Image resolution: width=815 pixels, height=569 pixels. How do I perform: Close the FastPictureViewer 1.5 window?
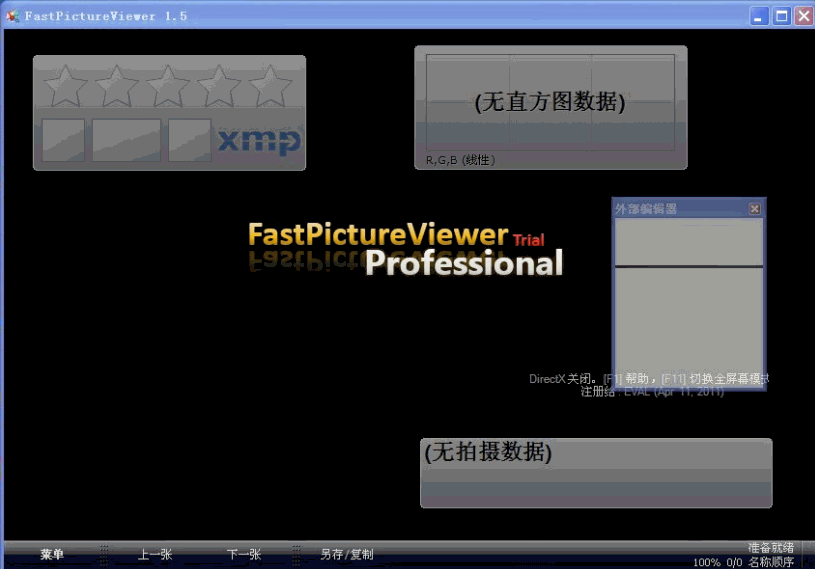point(804,16)
